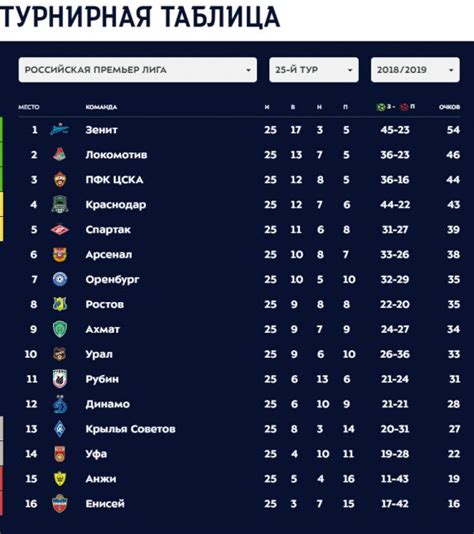Viewport: 474px width, 534px height.
Task: Open the Российская Премьер Лига league dropdown
Action: (138, 70)
